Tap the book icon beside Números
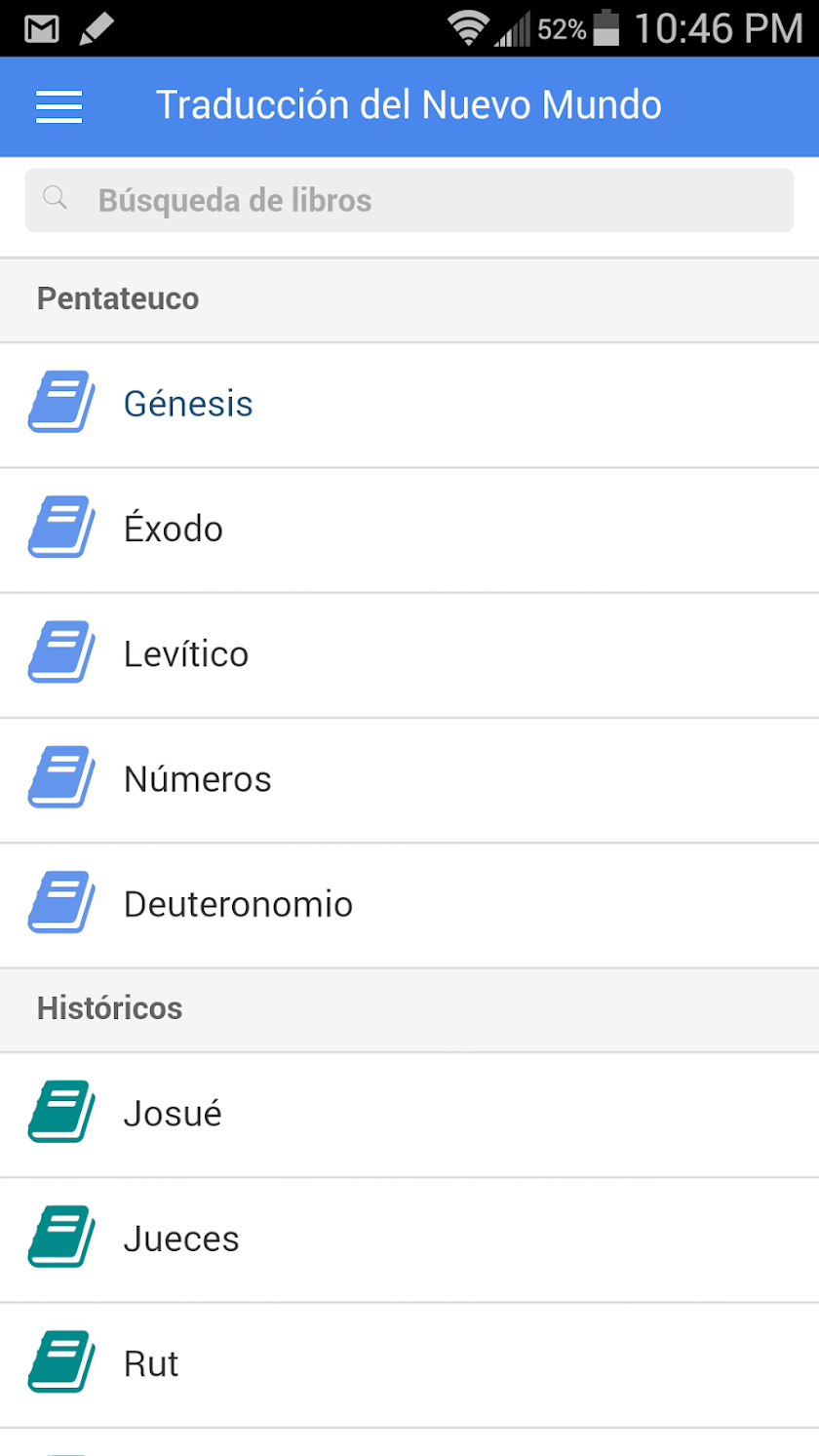Image resolution: width=819 pixels, height=1456 pixels. pyautogui.click(x=60, y=778)
